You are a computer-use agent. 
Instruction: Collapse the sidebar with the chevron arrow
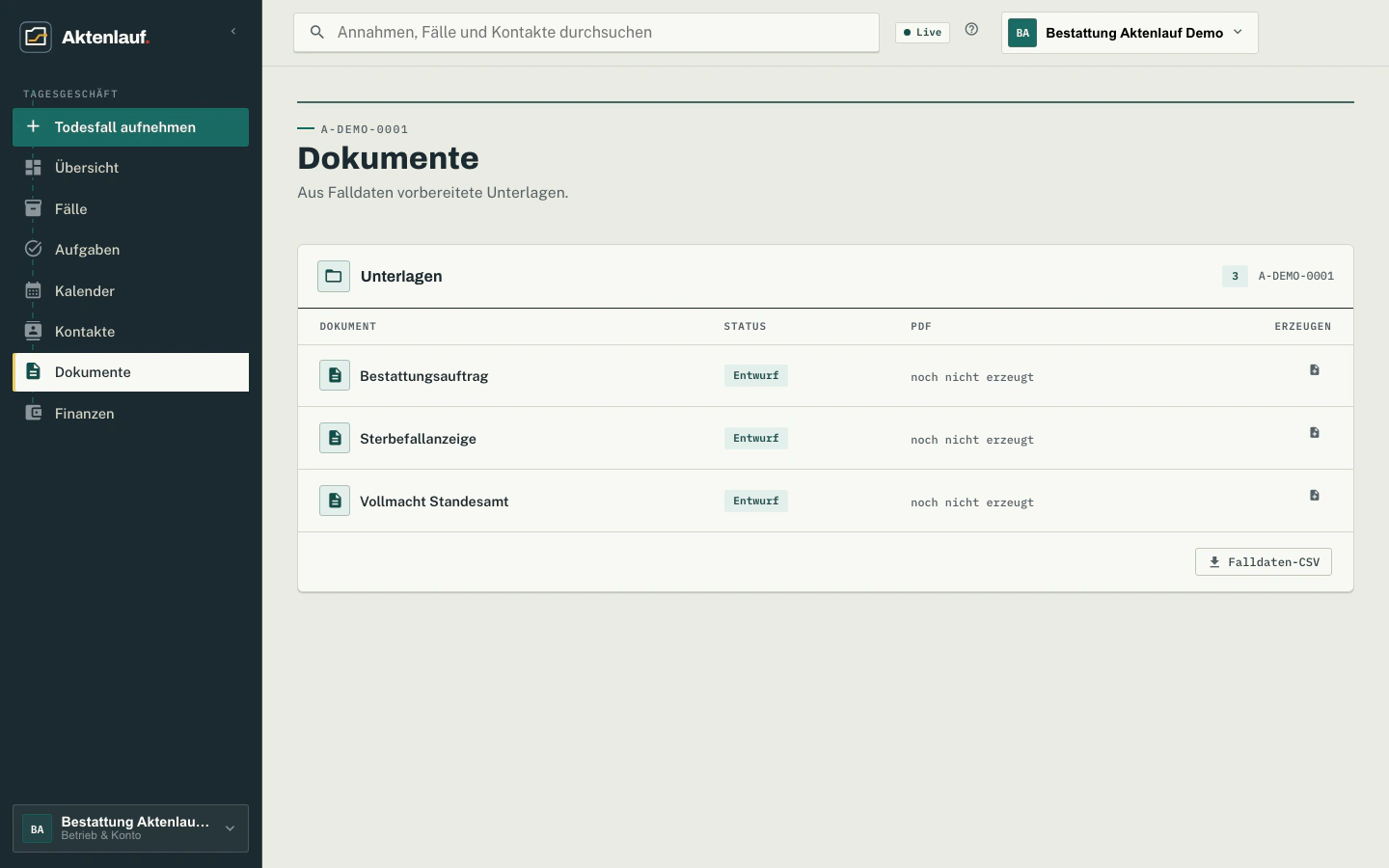pyautogui.click(x=233, y=32)
